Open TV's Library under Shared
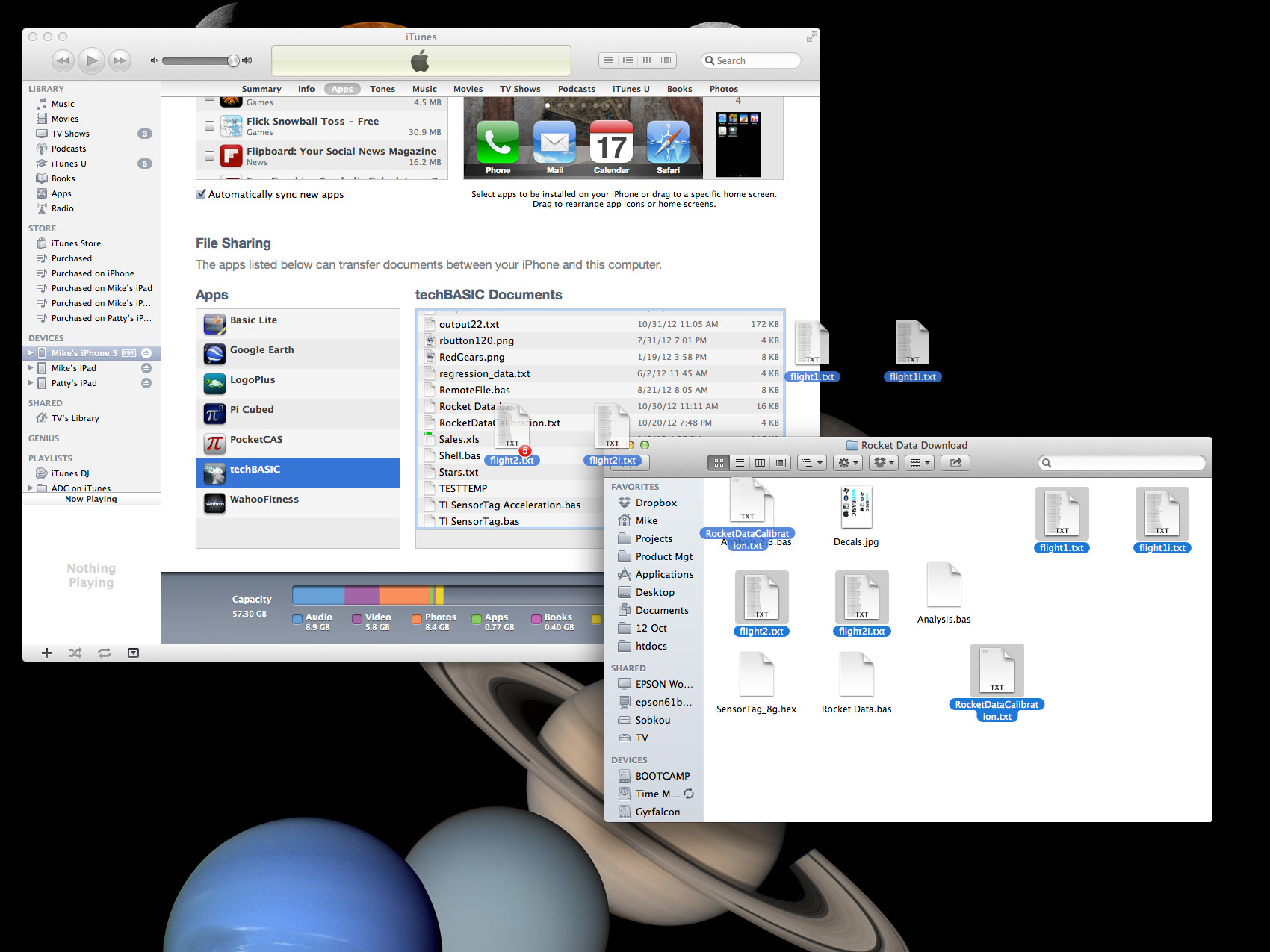The height and width of the screenshot is (952, 1270). click(75, 418)
